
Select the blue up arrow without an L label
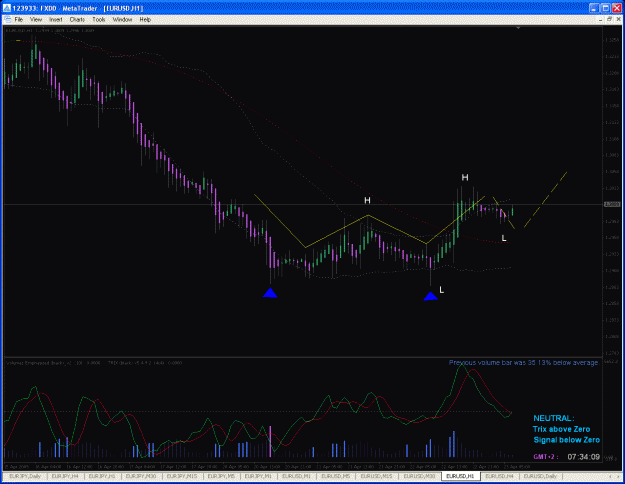click(x=270, y=293)
